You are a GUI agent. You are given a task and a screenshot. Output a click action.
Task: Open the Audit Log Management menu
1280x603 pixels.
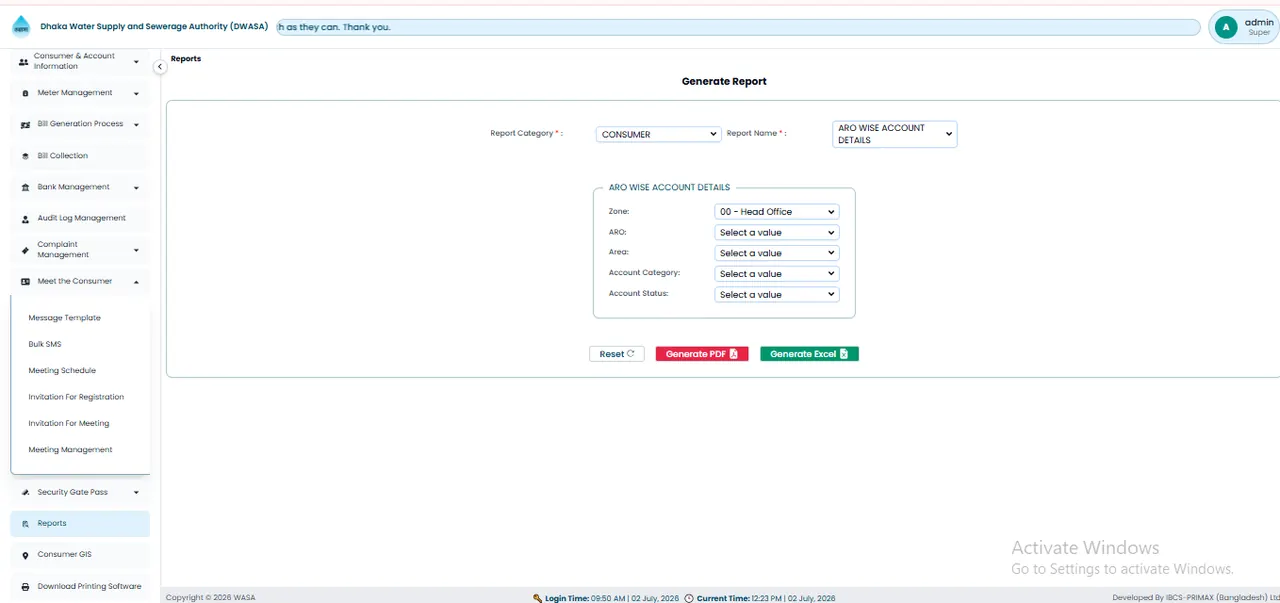pos(80,218)
